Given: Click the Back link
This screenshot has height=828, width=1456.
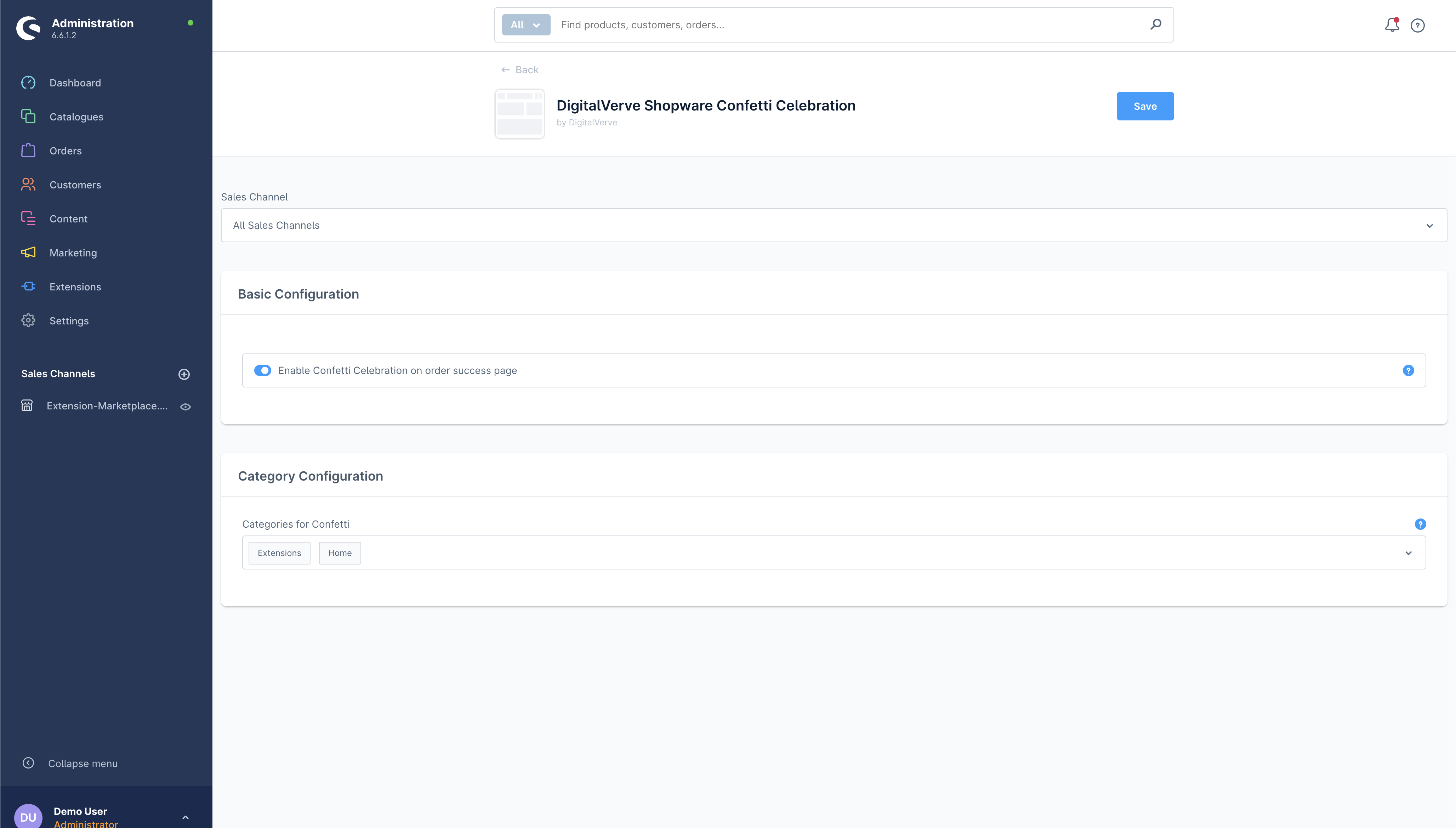Looking at the screenshot, I should pos(520,70).
